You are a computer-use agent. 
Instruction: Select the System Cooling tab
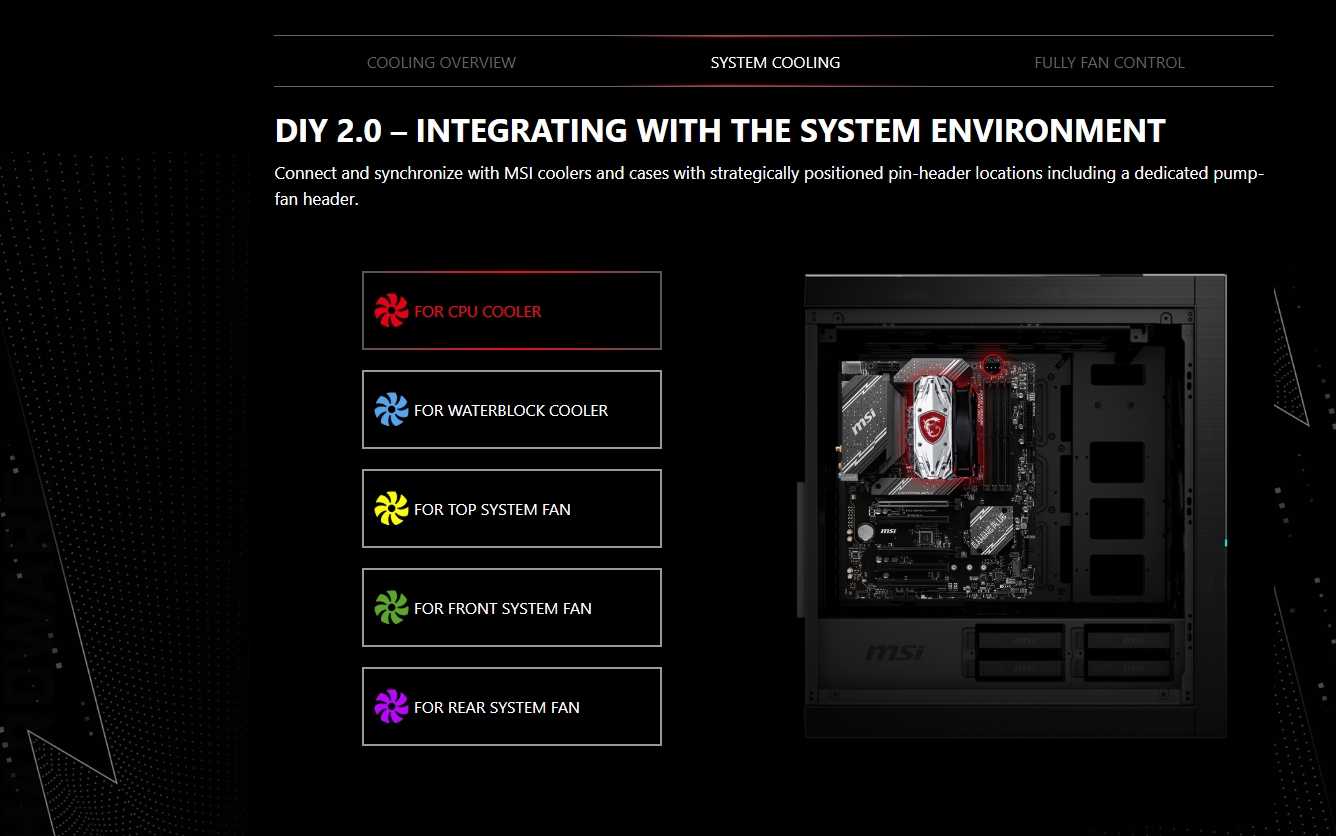(x=775, y=62)
